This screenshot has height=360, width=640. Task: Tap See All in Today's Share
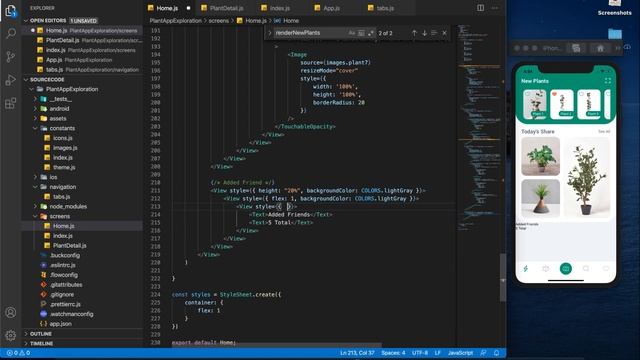click(x=604, y=131)
